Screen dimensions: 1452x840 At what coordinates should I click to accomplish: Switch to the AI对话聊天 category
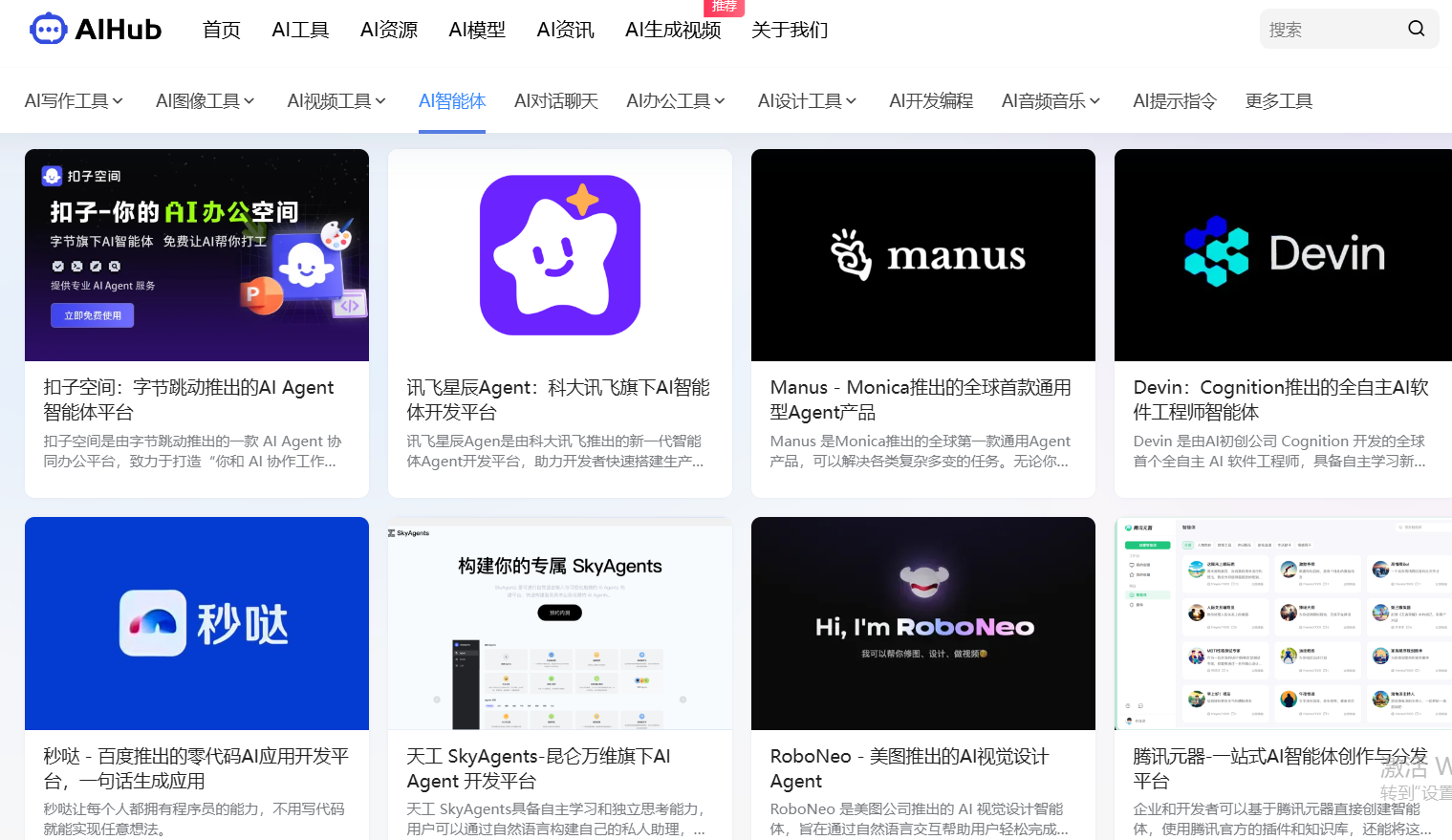click(x=556, y=101)
